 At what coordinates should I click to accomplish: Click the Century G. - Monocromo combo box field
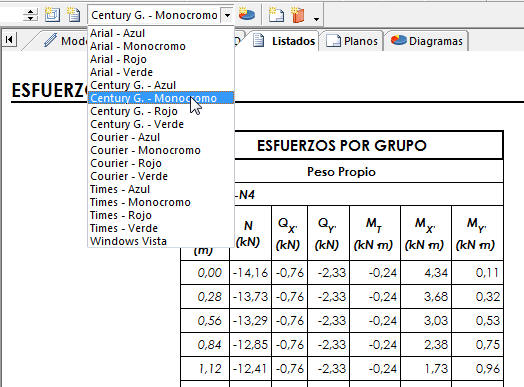click(x=154, y=15)
